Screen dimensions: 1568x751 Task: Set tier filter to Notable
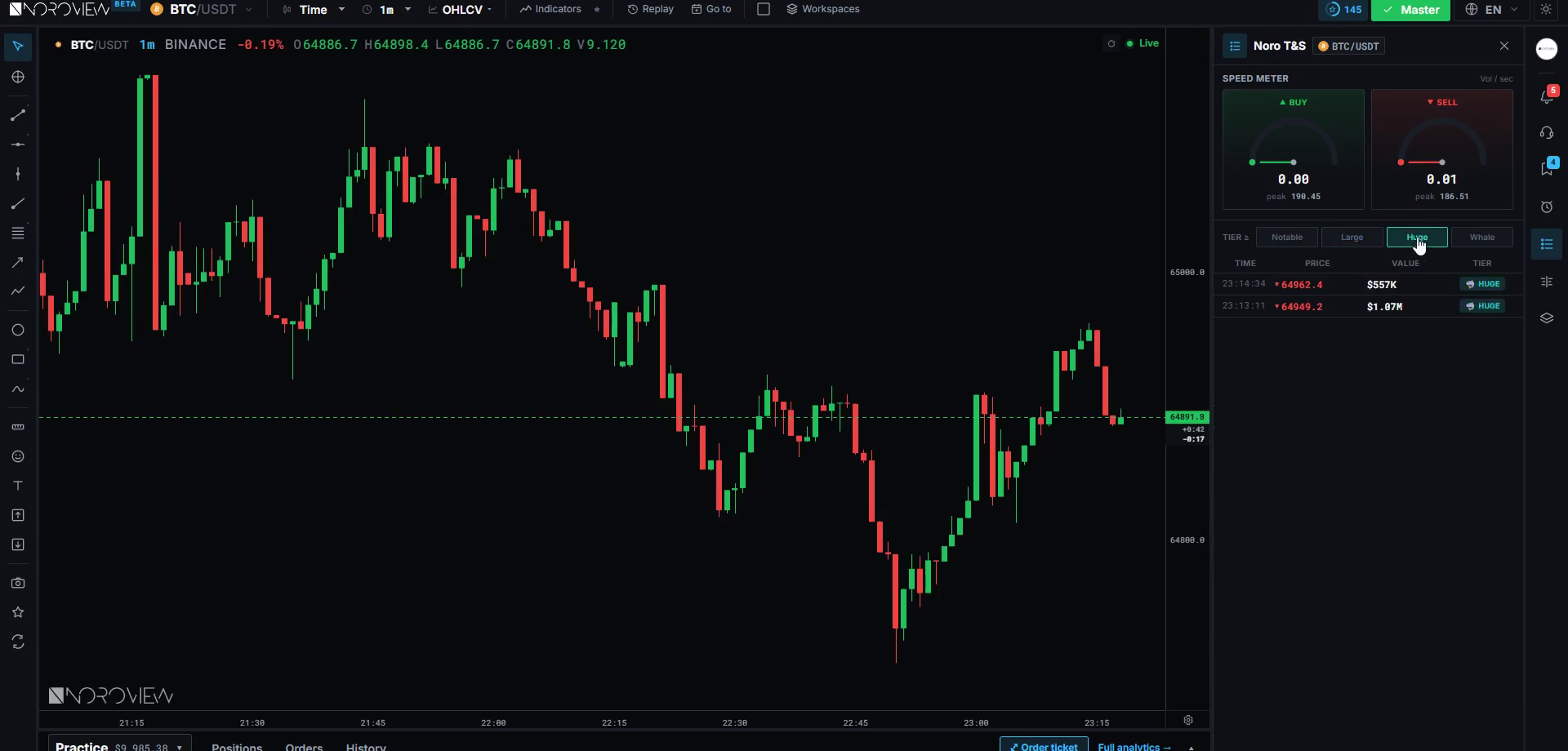[1287, 238]
